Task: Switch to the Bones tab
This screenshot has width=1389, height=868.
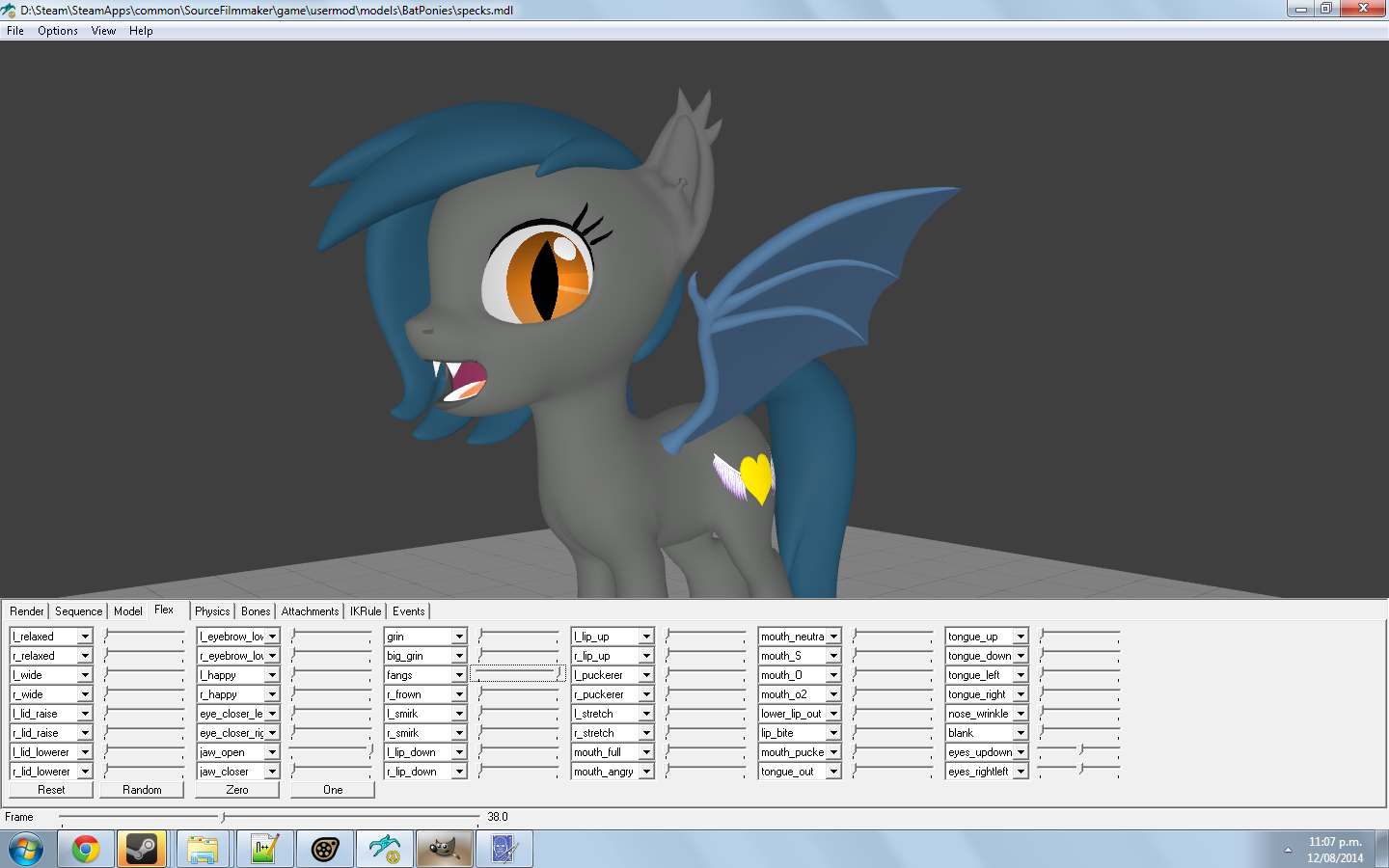Action: (256, 611)
